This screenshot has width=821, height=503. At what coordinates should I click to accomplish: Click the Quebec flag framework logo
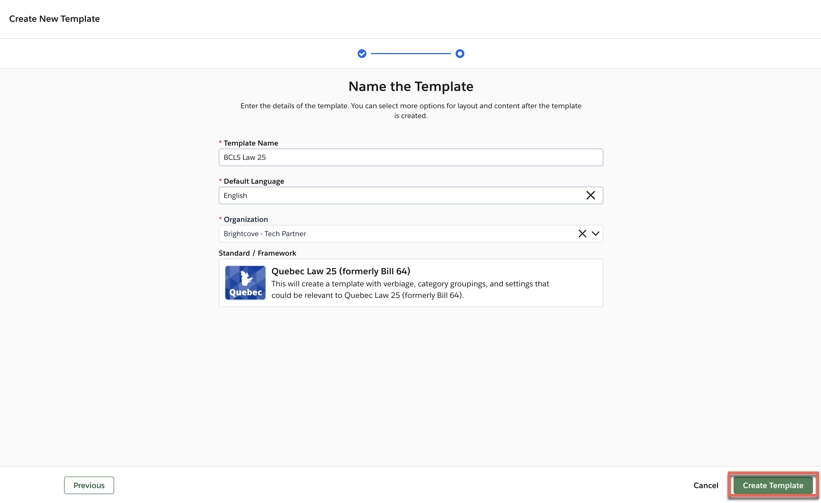point(245,283)
